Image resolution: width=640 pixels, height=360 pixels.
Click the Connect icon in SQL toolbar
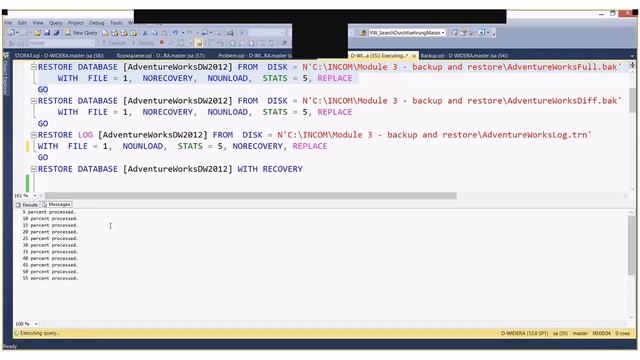click(x=11, y=43)
